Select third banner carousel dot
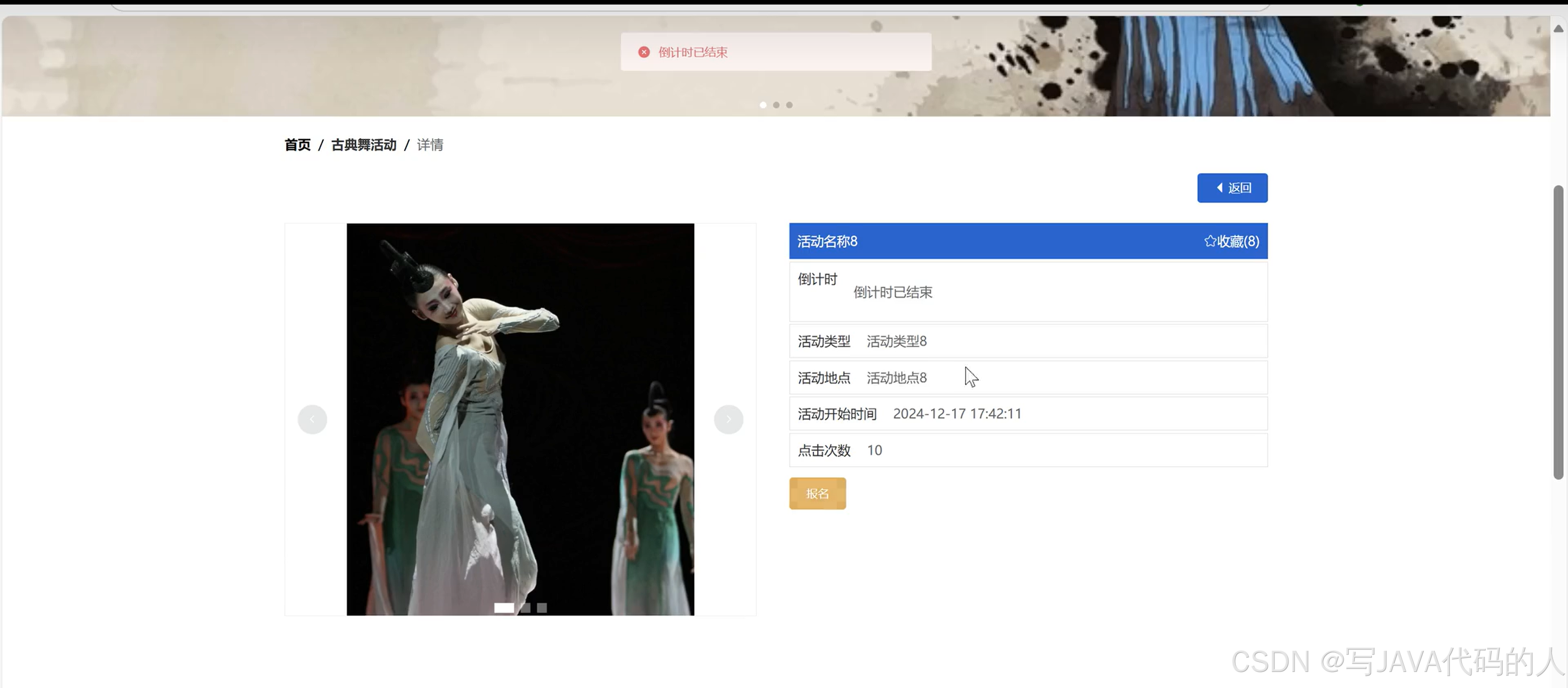Screen dimensions: 1568x688 click(x=790, y=105)
